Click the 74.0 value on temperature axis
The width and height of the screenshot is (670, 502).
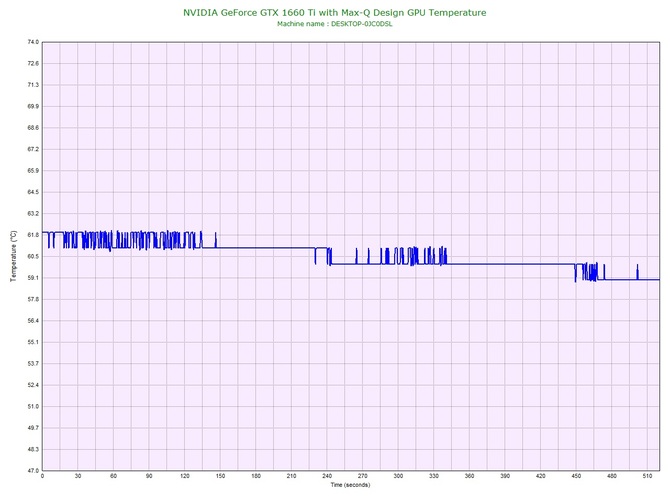point(33,42)
